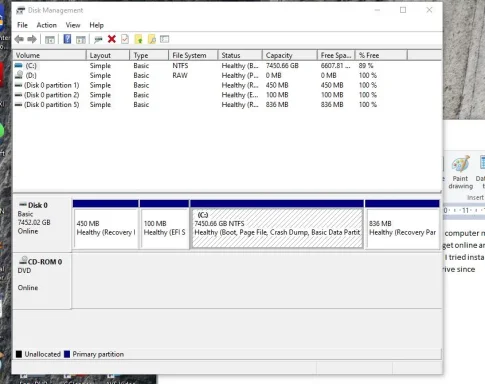Click the Forward arrow toolbar icon
The image size is (485, 384).
click(x=32, y=39)
